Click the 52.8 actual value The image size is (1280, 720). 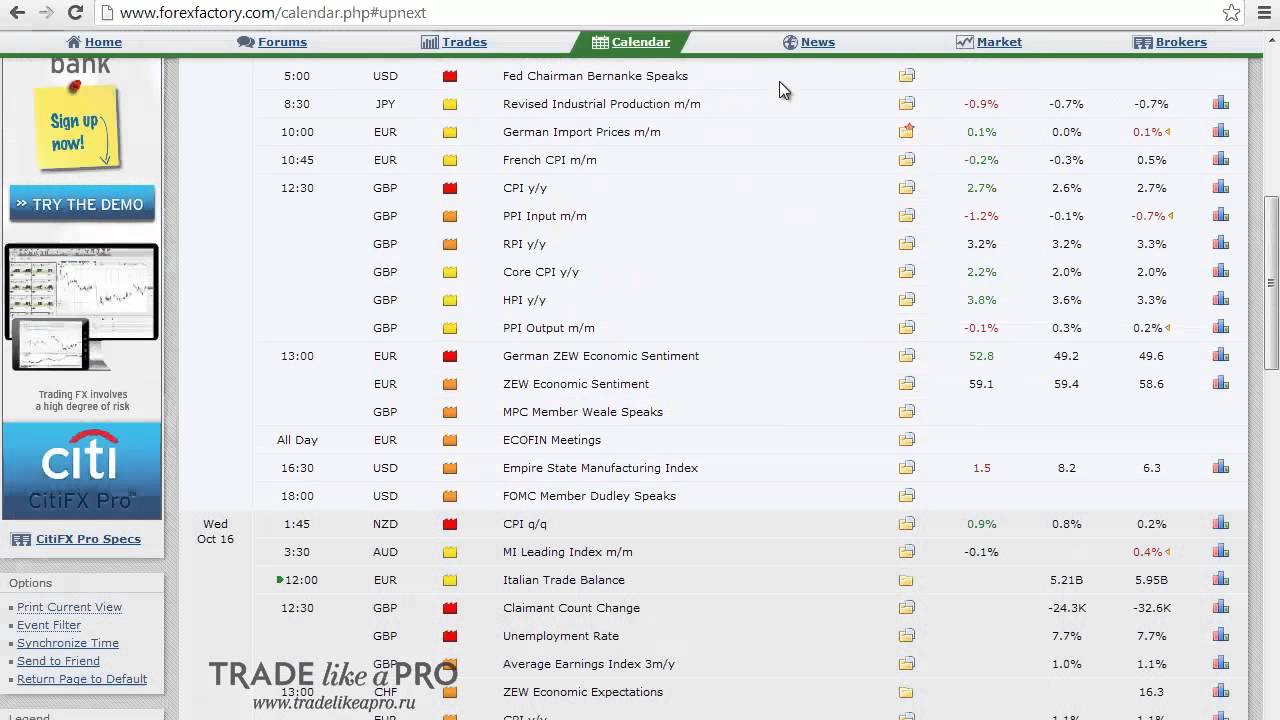[981, 356]
